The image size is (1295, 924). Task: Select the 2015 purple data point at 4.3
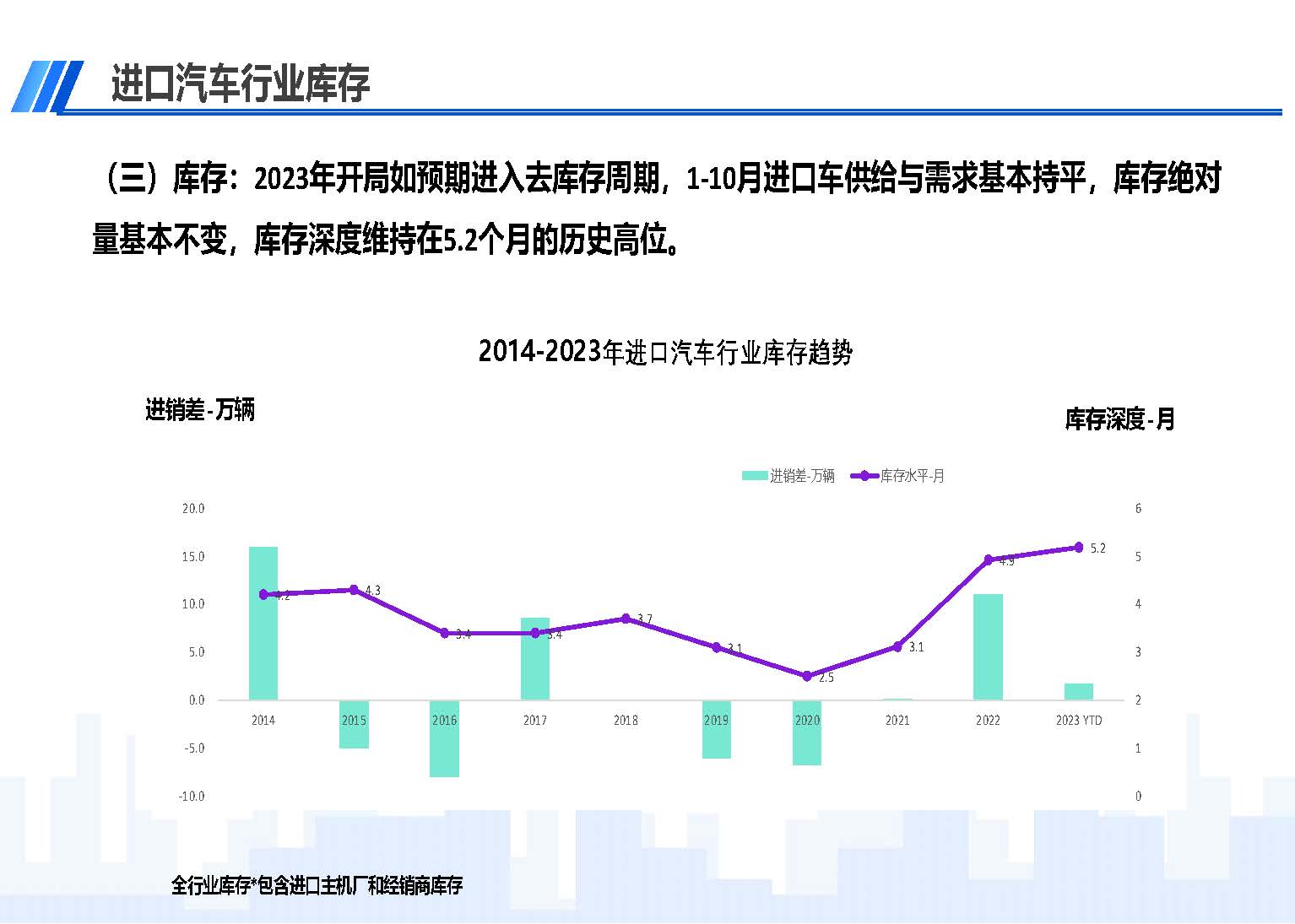354,590
